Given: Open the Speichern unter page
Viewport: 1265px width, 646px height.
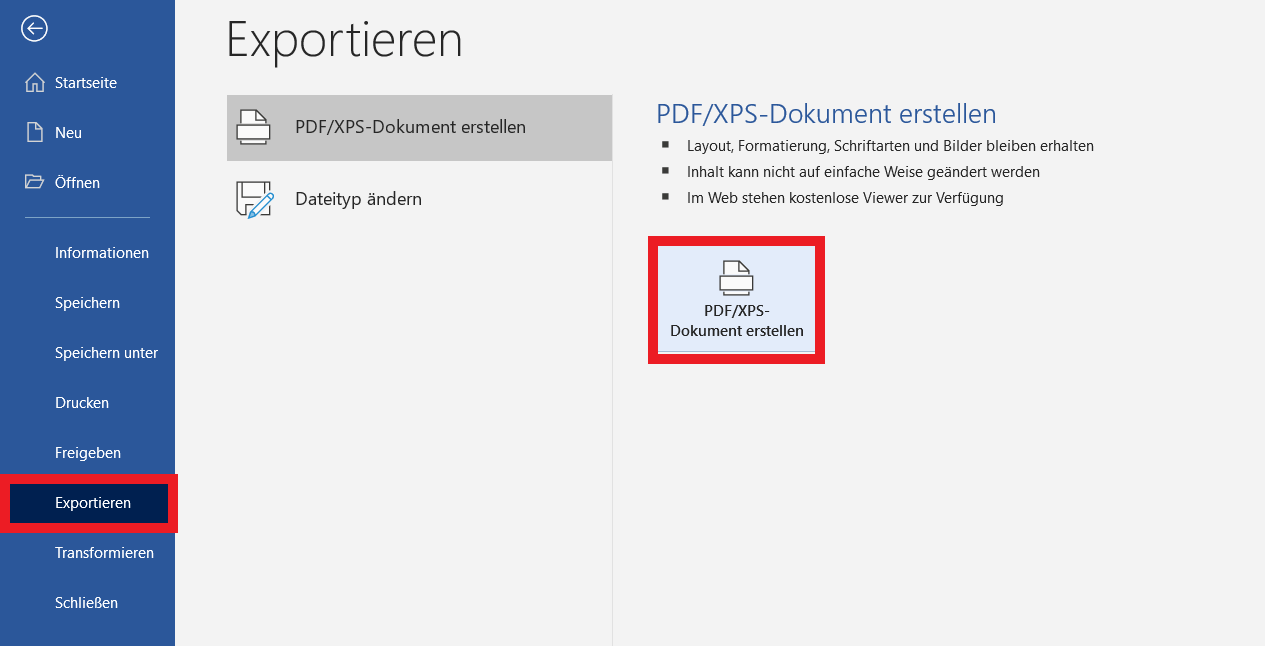Looking at the screenshot, I should pyautogui.click(x=106, y=353).
